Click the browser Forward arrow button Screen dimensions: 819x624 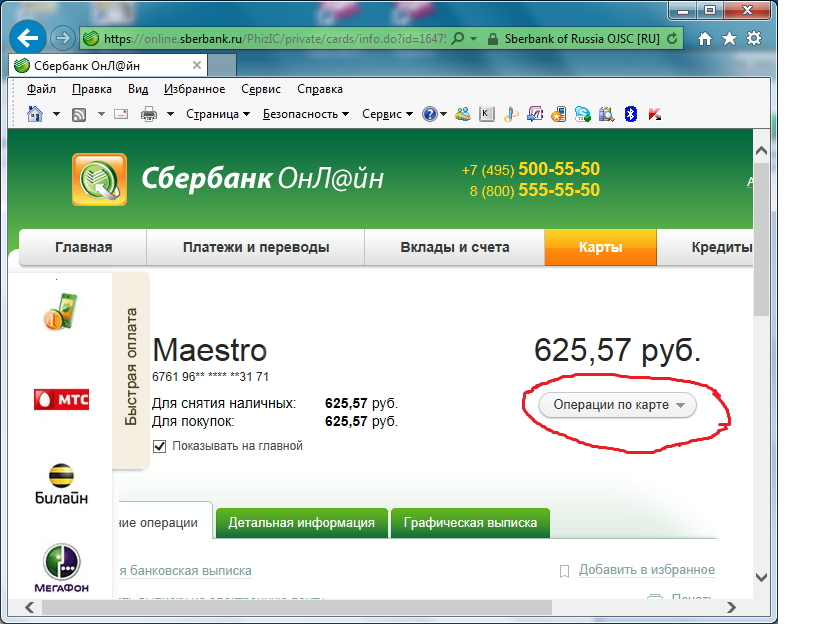pos(63,38)
